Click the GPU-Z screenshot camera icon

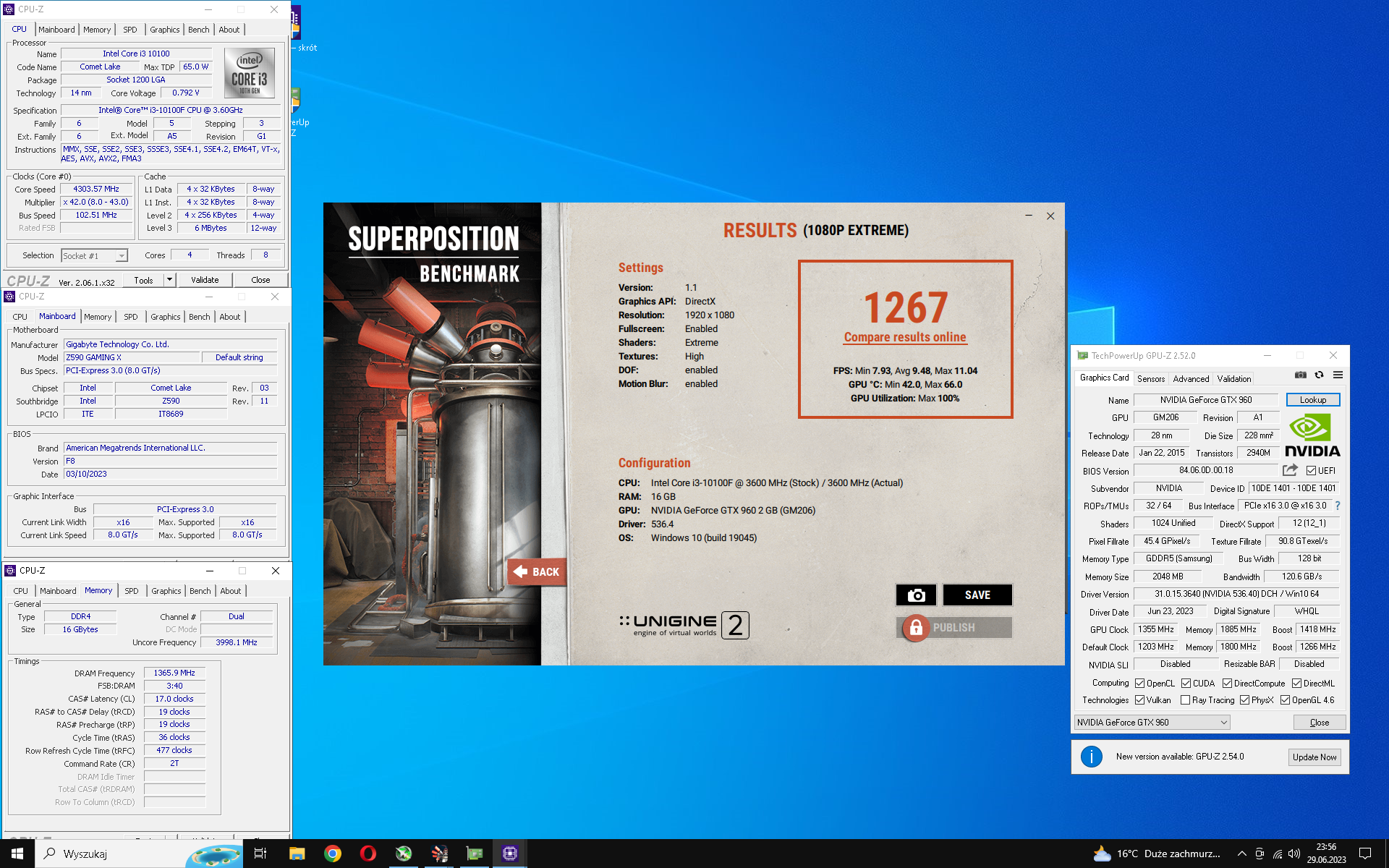click(x=1300, y=375)
